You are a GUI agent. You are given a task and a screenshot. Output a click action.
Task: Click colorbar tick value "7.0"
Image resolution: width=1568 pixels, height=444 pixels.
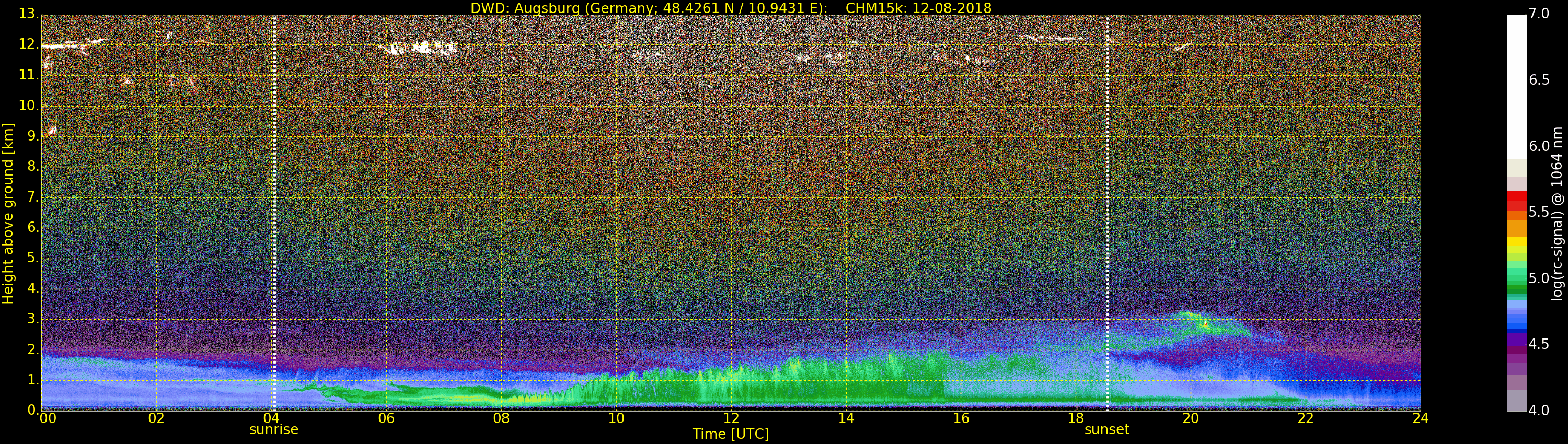pyautogui.click(x=1539, y=14)
